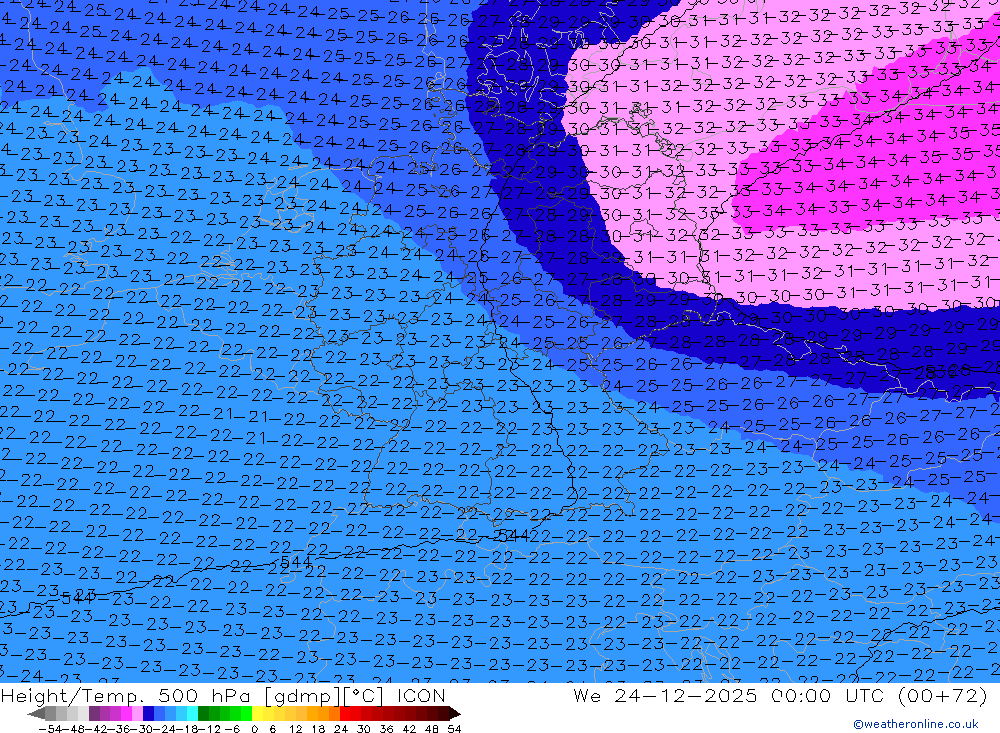Click legend value "0"
Viewport: 1000px width, 733px height.
point(254,729)
